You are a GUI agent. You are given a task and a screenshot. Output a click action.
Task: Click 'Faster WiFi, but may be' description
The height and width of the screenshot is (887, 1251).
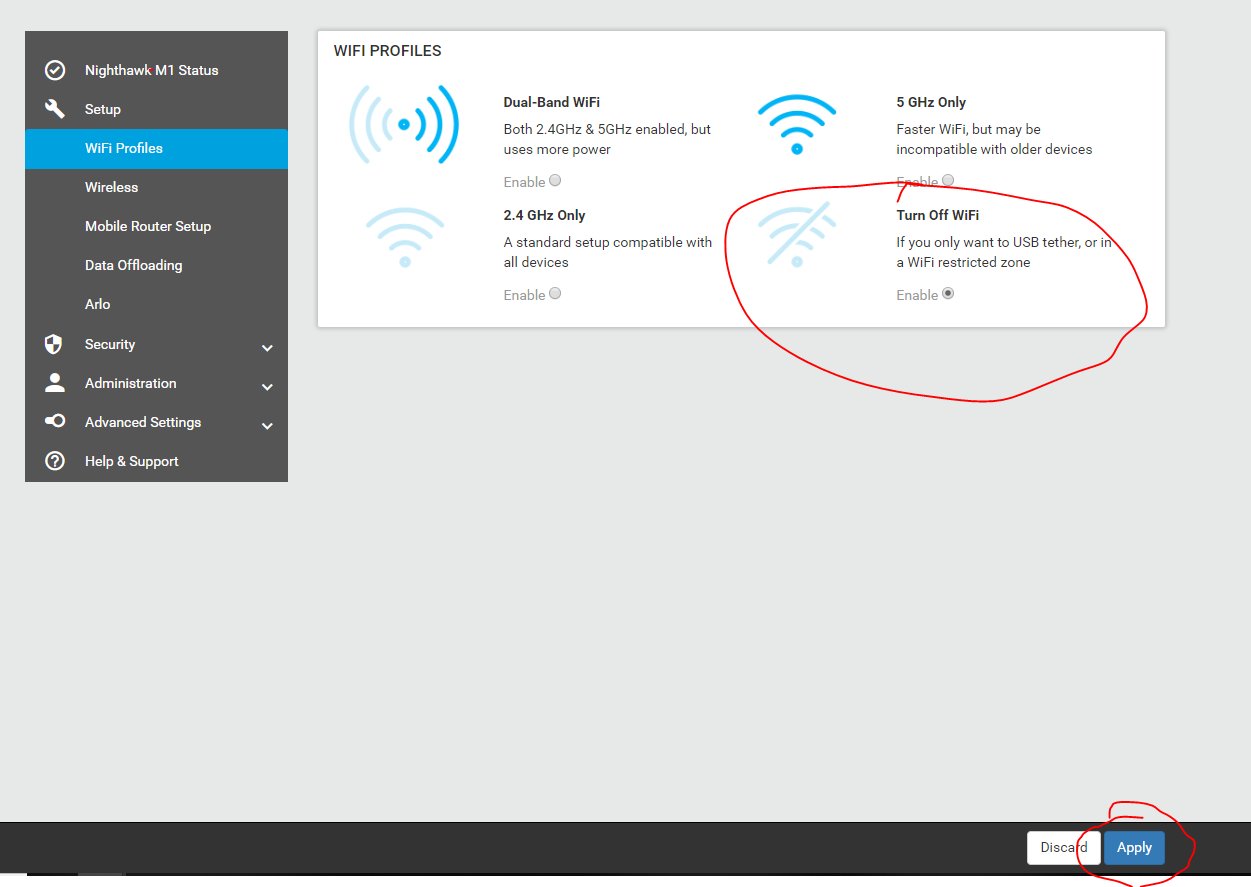[x=994, y=139]
